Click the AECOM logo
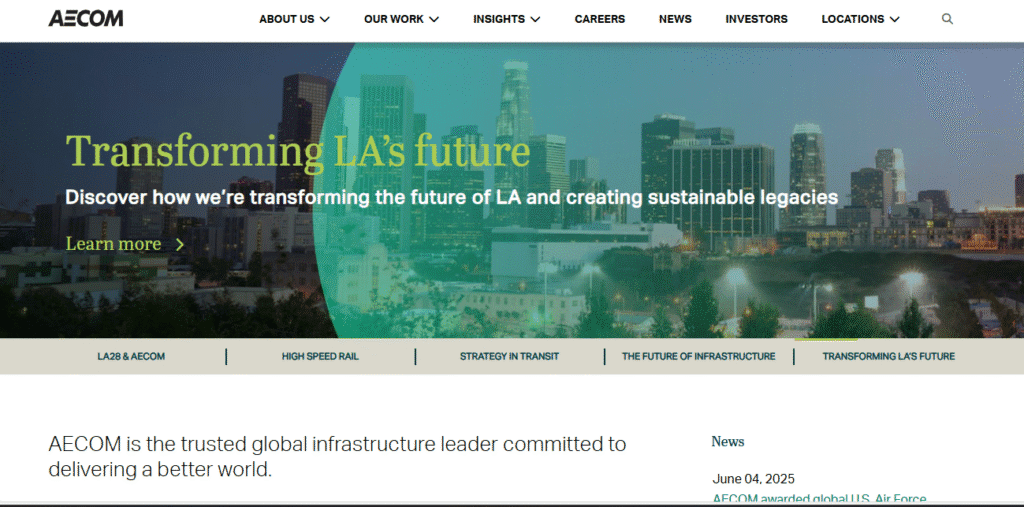This screenshot has height=507, width=1024. click(86, 18)
